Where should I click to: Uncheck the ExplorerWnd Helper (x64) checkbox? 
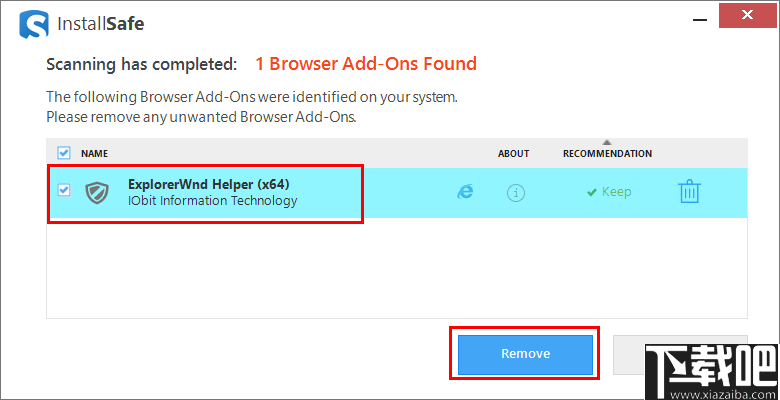64,190
